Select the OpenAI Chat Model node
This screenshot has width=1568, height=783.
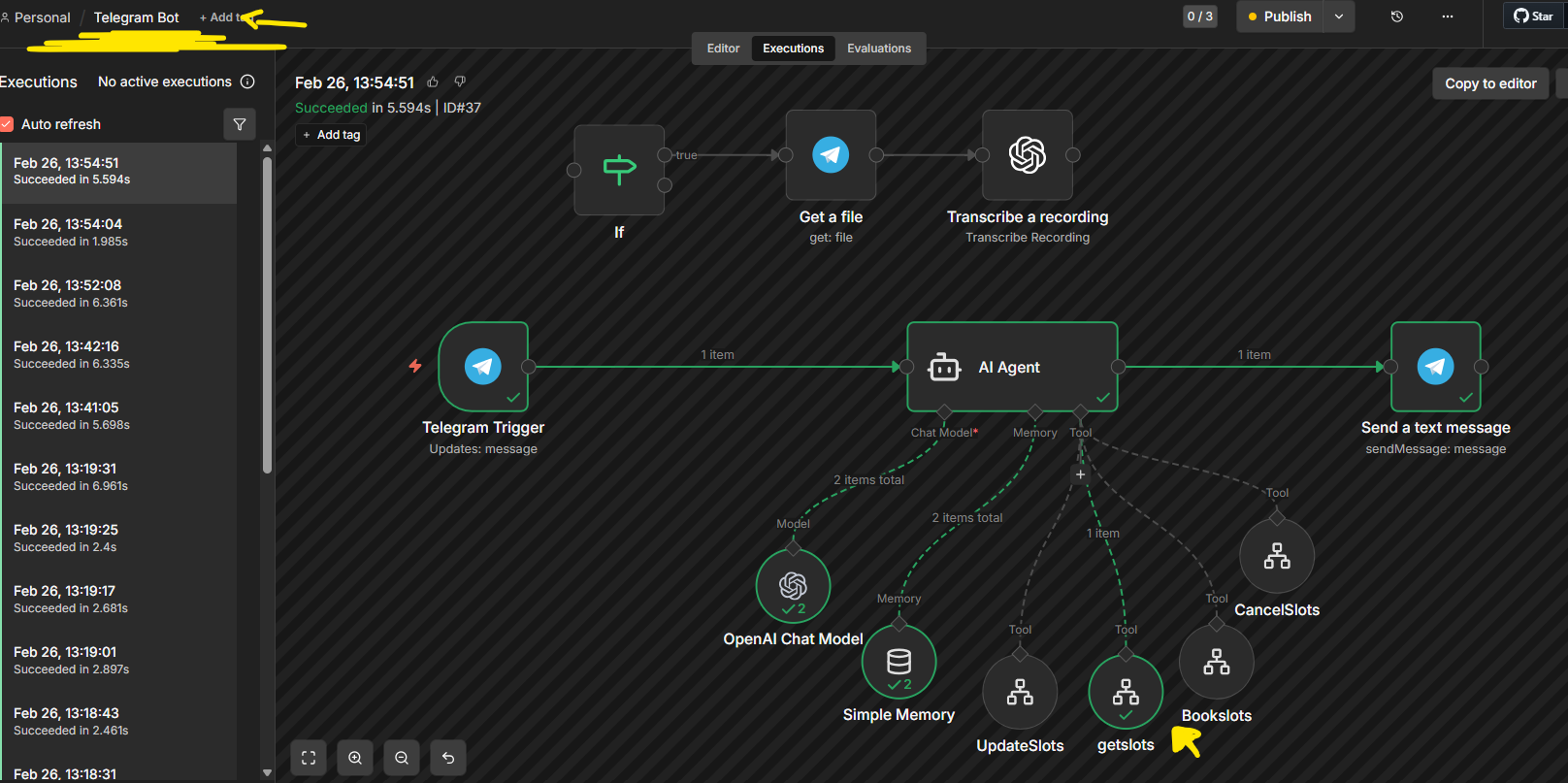[x=793, y=586]
